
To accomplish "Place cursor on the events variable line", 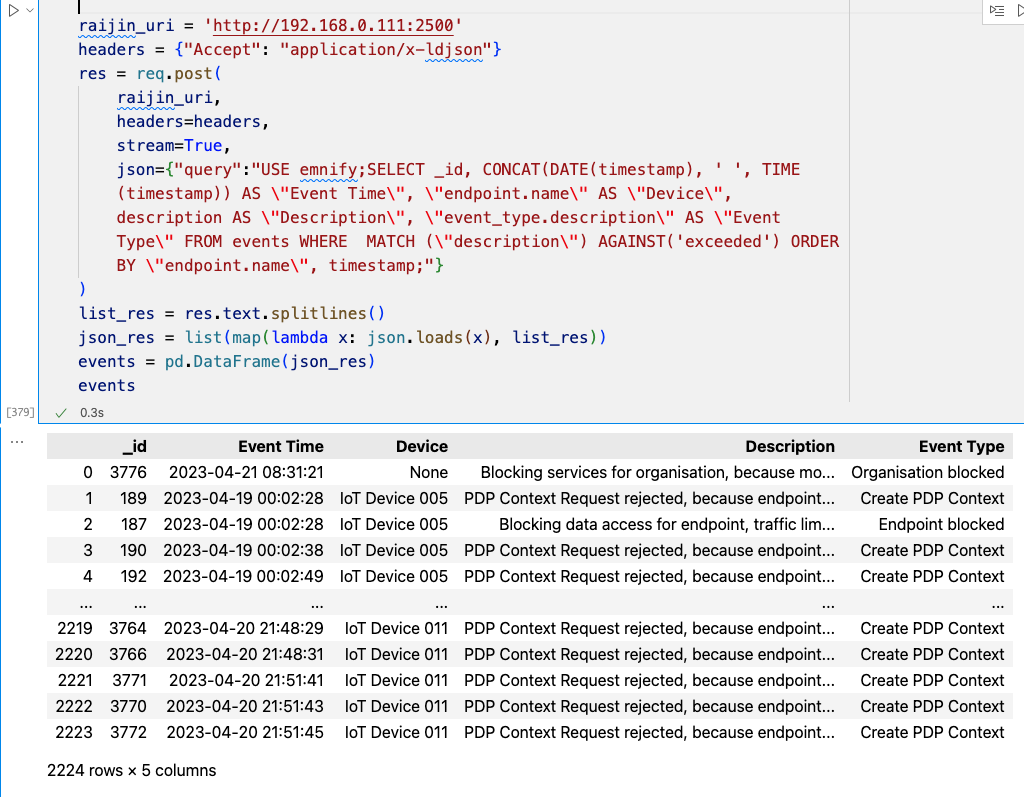I will [x=106, y=385].
